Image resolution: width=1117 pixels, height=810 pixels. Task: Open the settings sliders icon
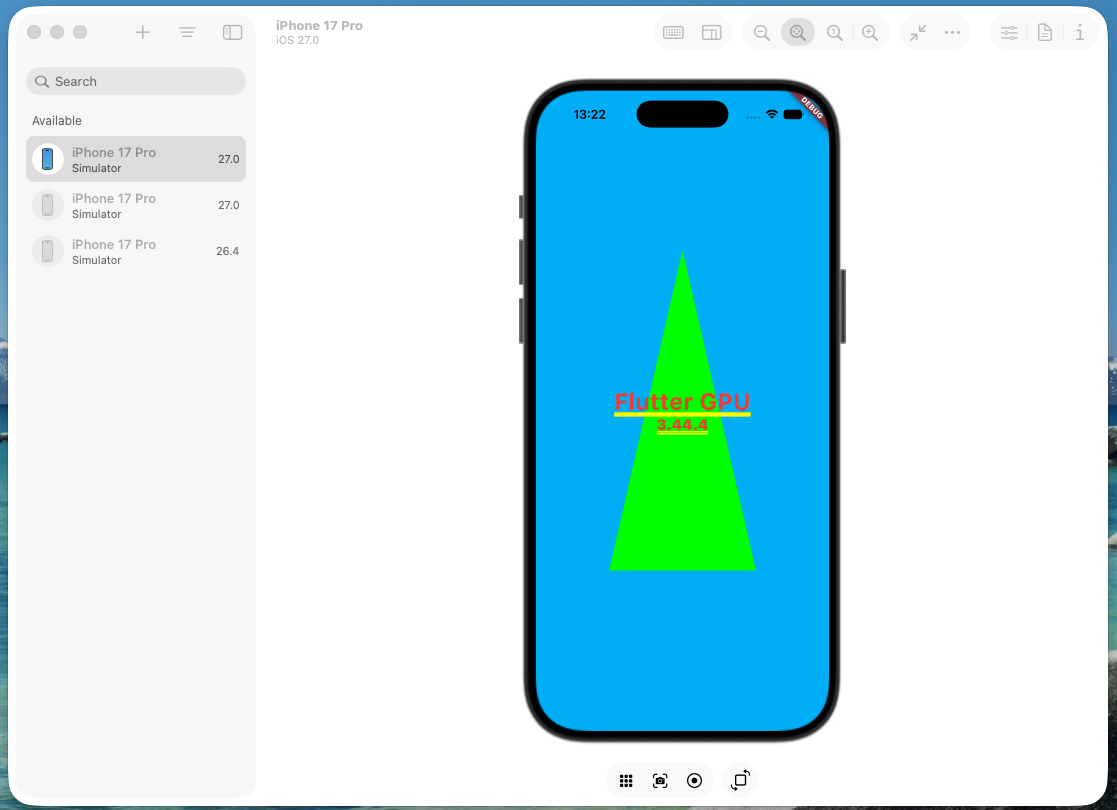(1009, 32)
